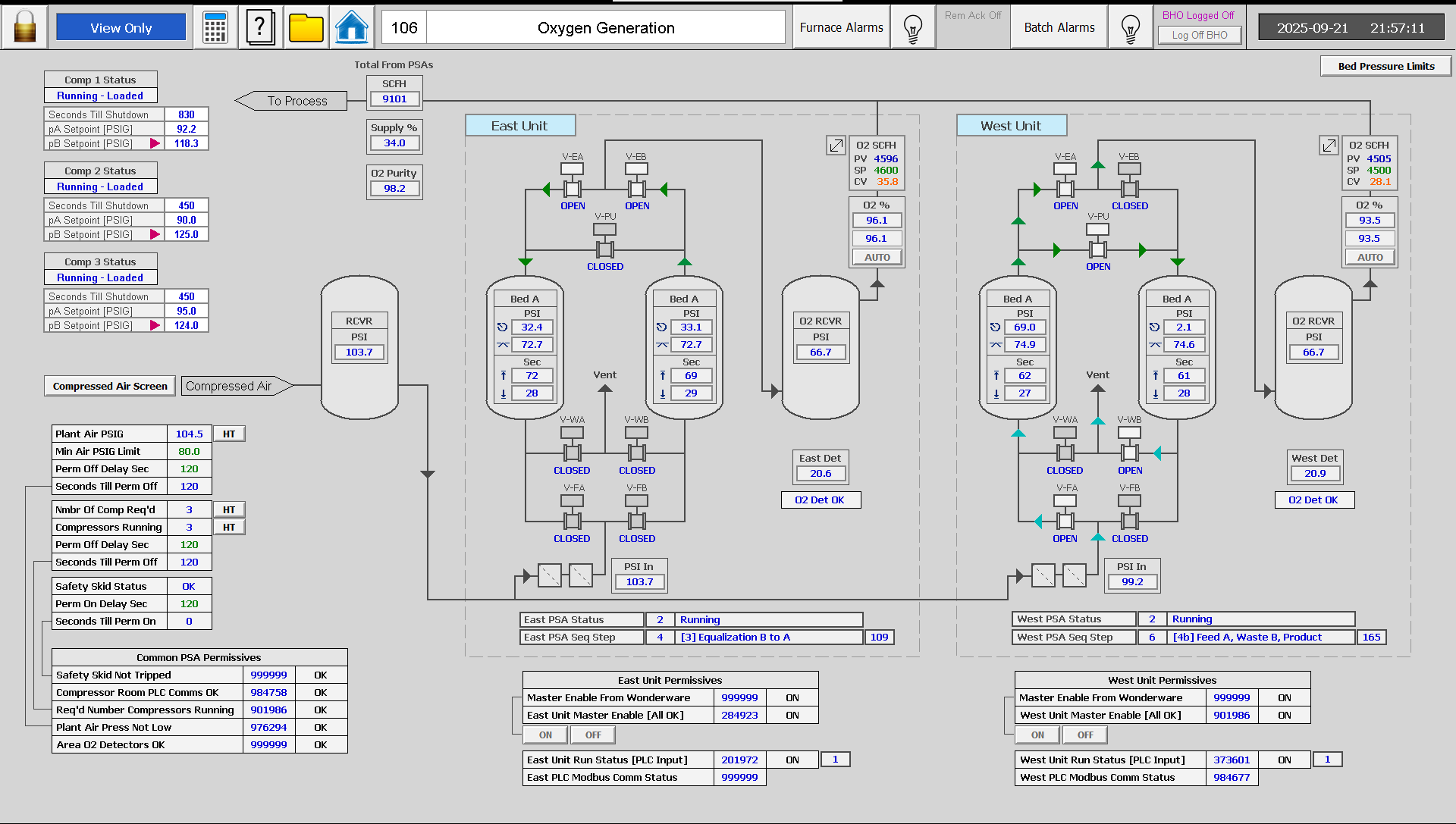Open the calculator tool

pyautogui.click(x=215, y=26)
